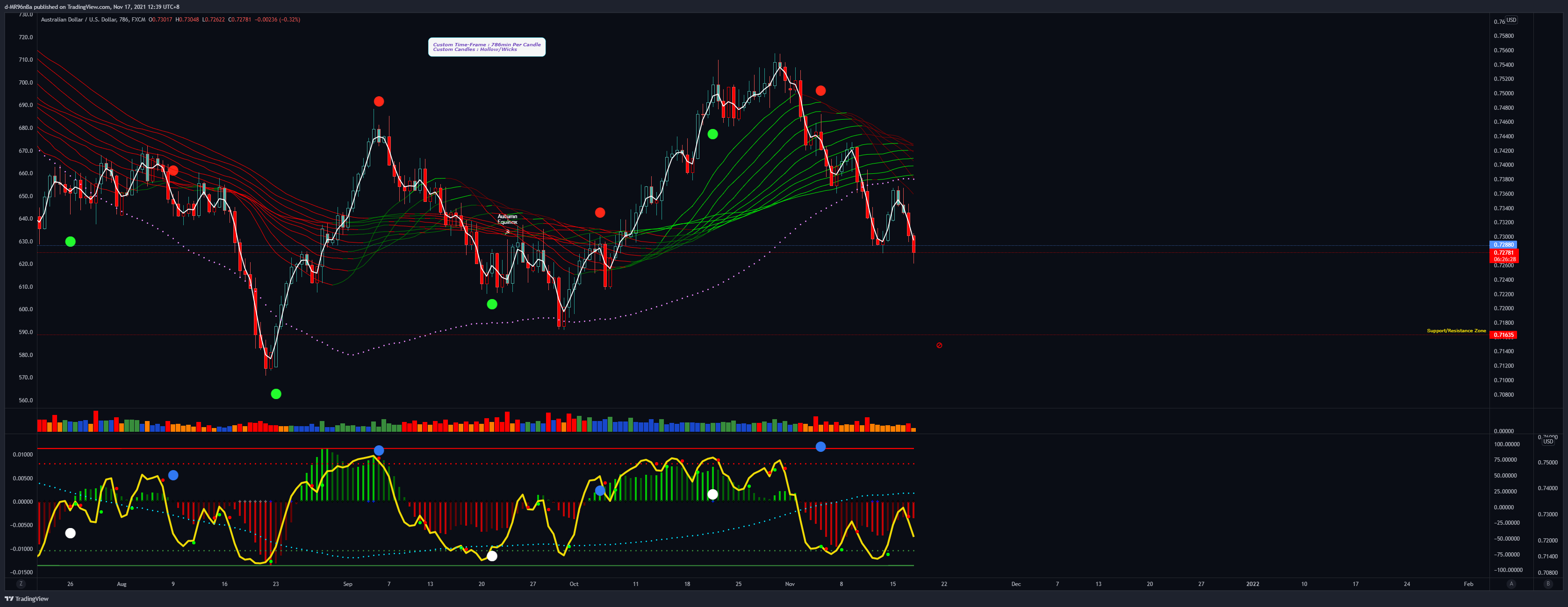Click the 700.0 level on the left axis
The image size is (1568, 607).
(26, 83)
